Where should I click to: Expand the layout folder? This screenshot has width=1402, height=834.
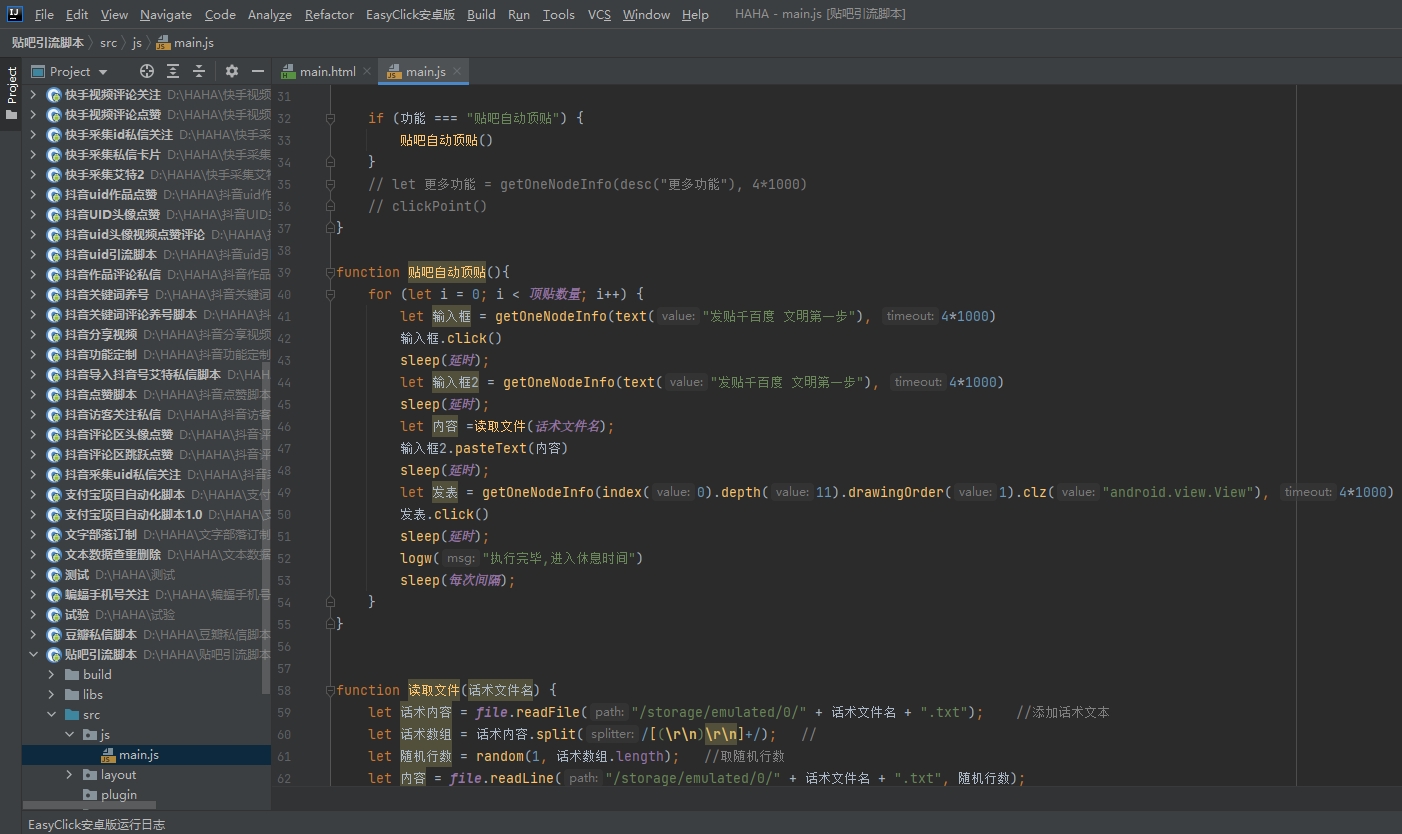tap(69, 775)
